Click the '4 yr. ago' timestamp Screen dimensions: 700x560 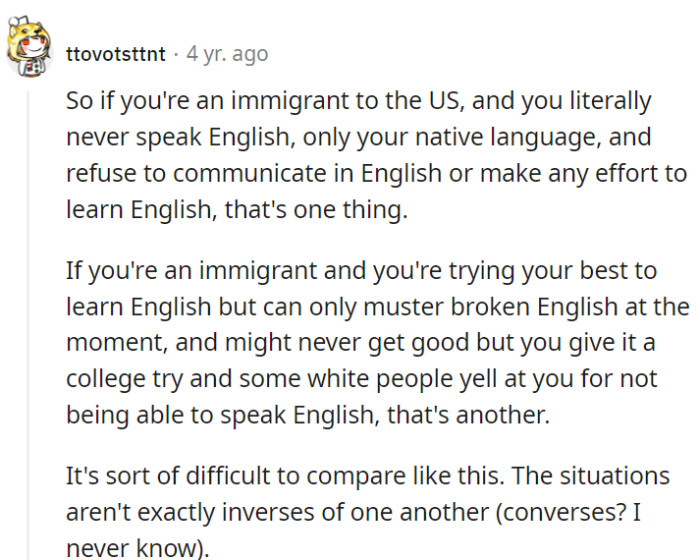227,54
